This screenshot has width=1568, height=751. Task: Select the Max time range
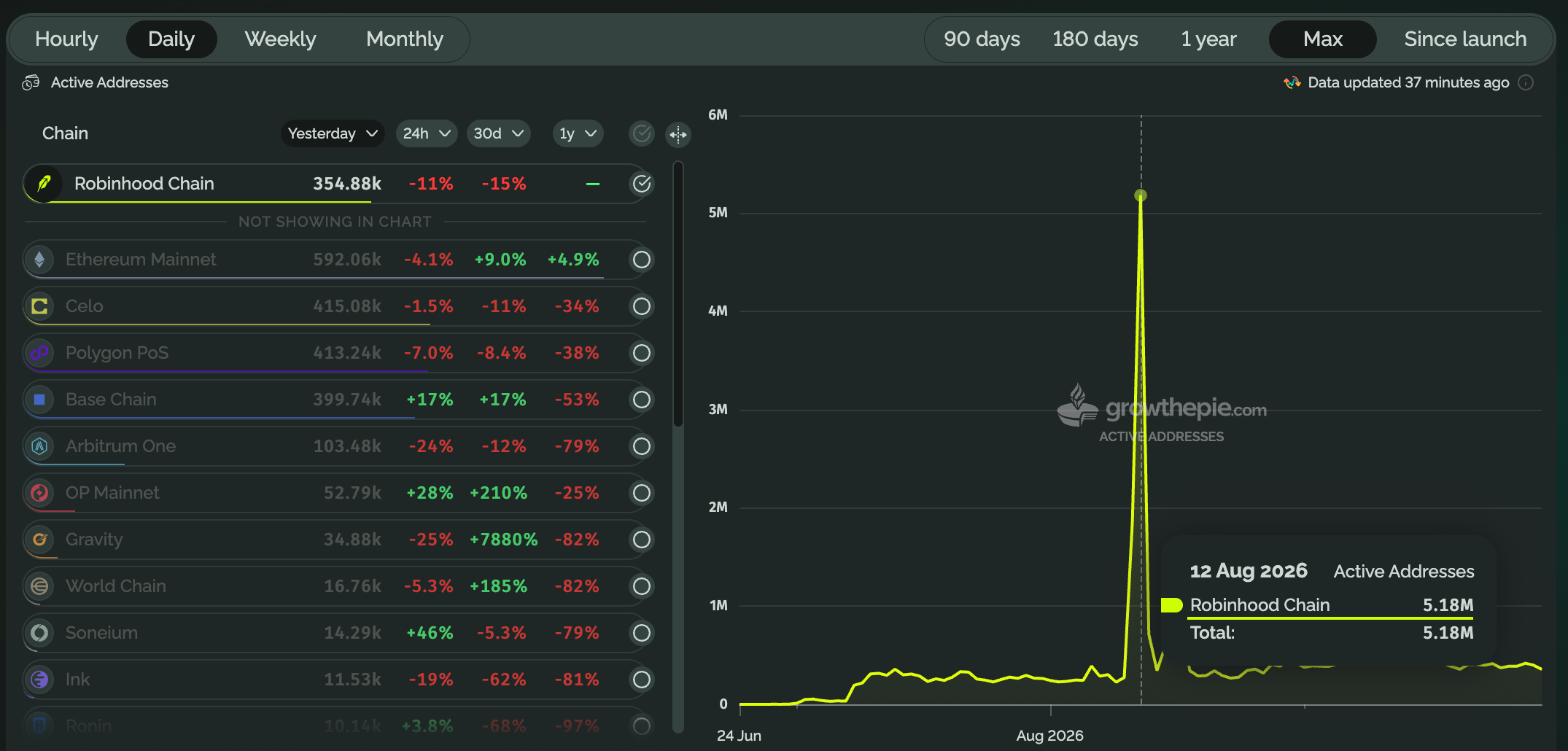pyautogui.click(x=1323, y=39)
